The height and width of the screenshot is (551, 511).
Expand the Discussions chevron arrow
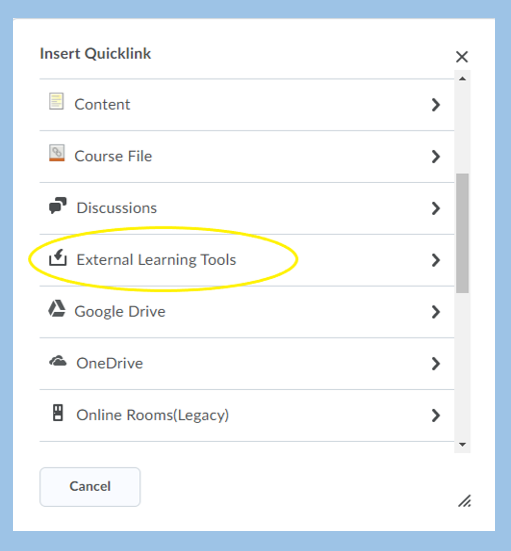click(x=436, y=208)
